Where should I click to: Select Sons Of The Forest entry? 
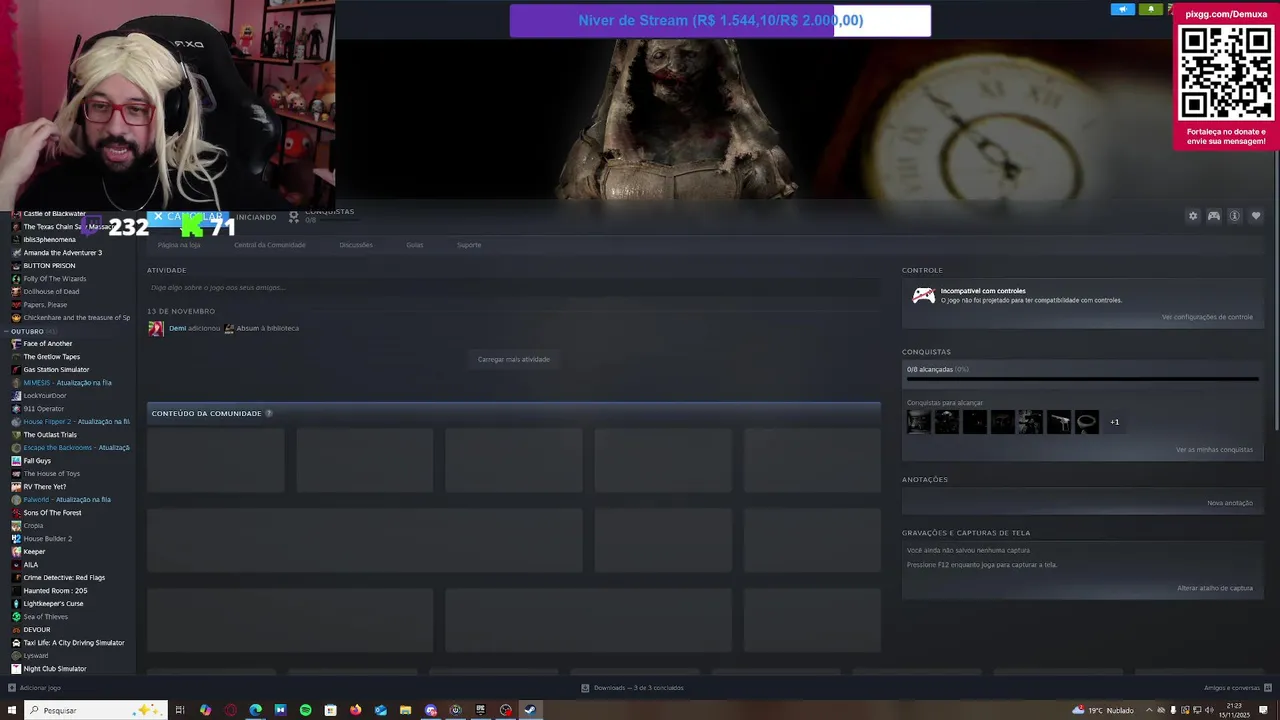[52, 513]
